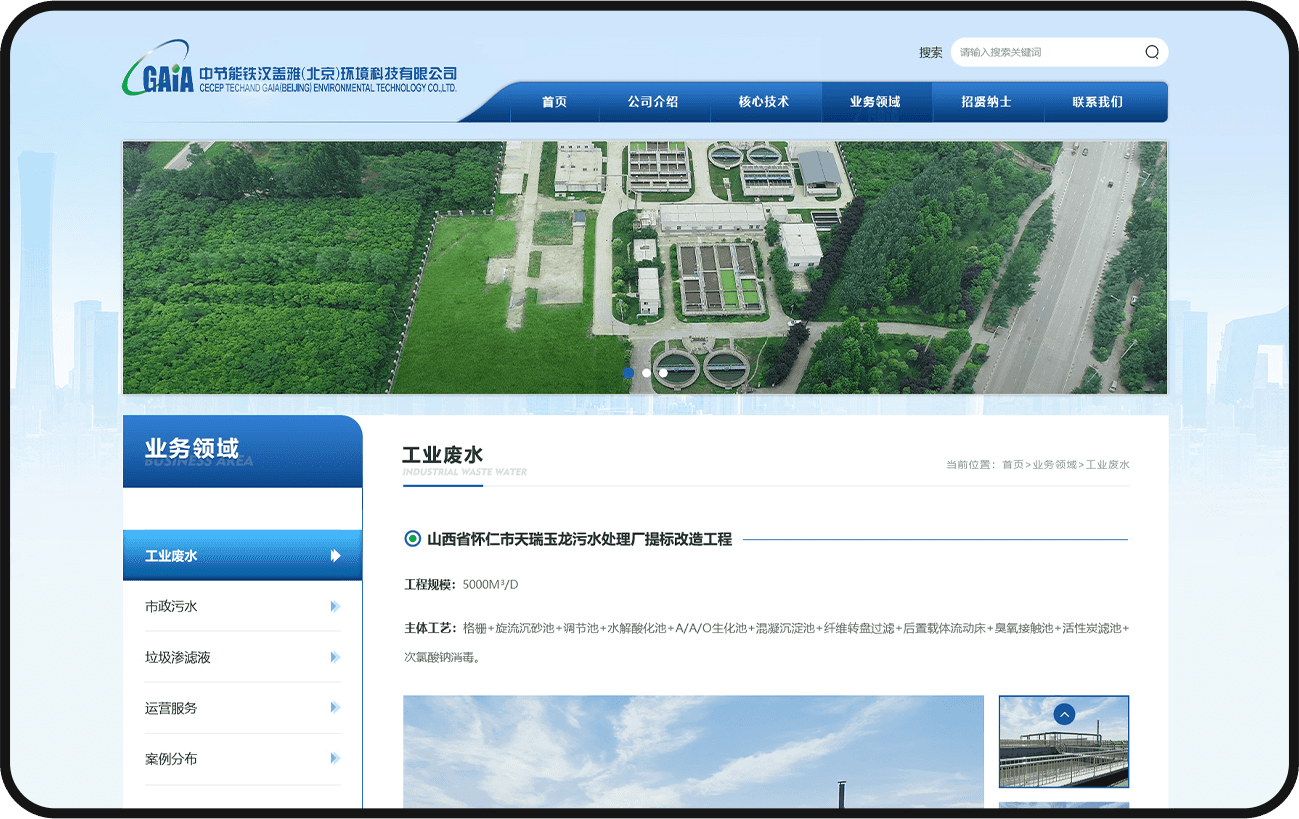Click arrow icon beside 运营服务
This screenshot has height=819, width=1299.
pos(335,708)
